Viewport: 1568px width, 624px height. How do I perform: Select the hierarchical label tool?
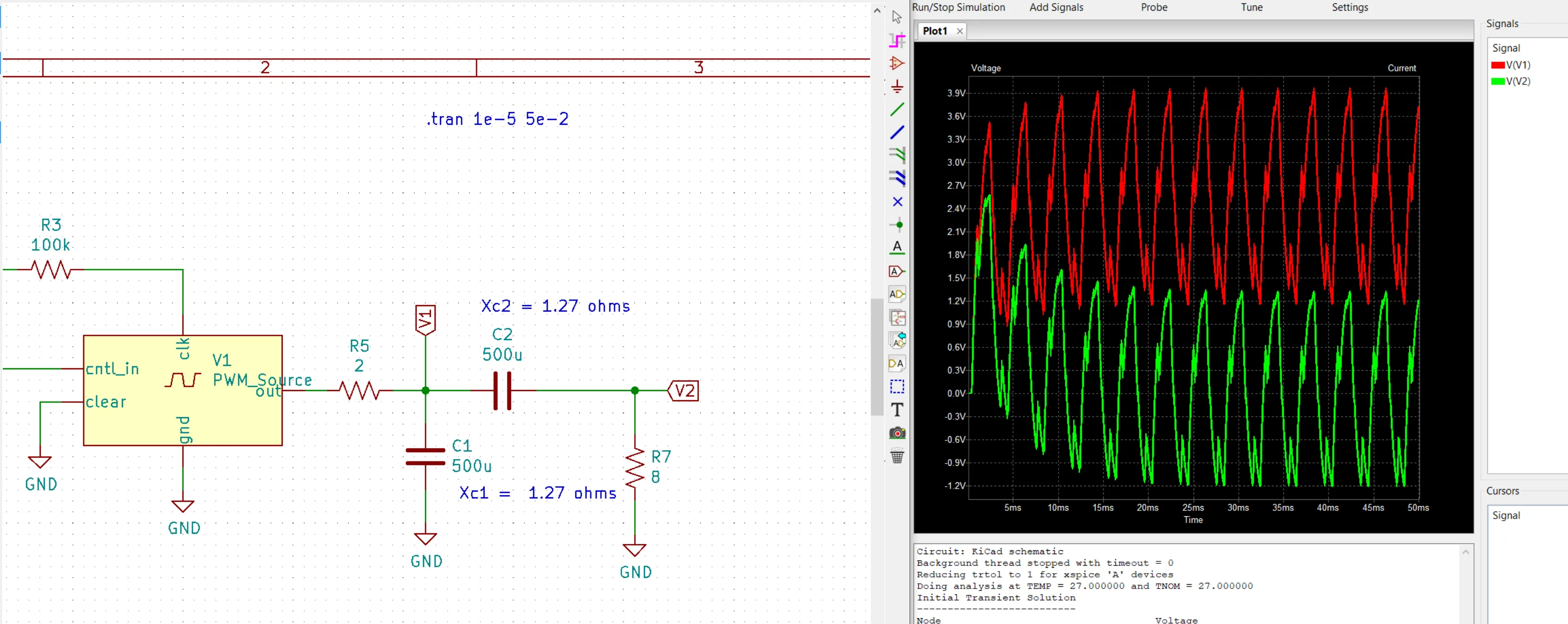tap(896, 295)
